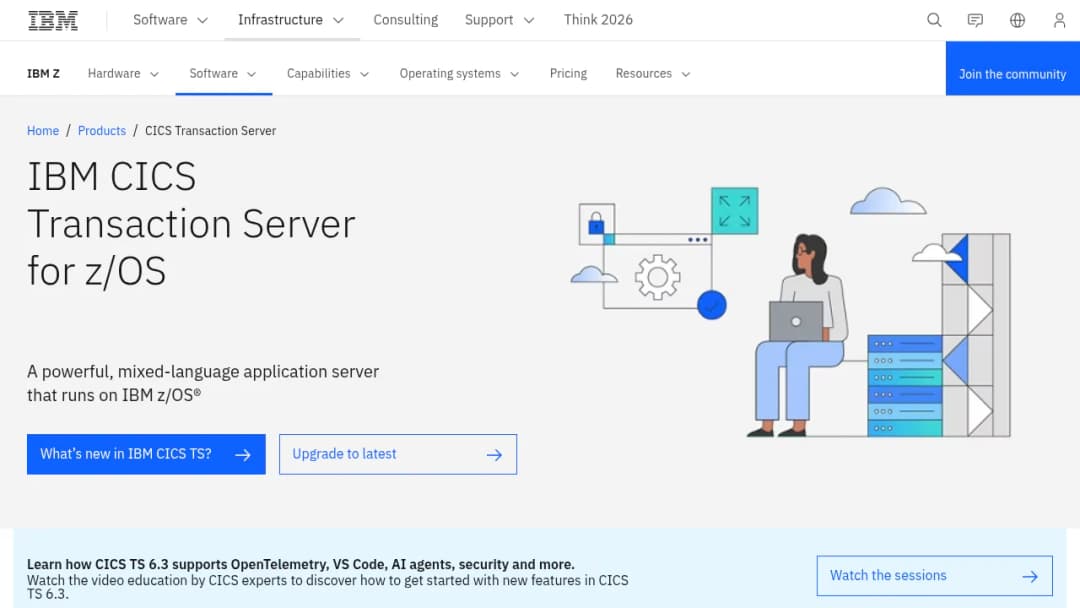Open the user profile icon
1080x608 pixels.
[1059, 20]
